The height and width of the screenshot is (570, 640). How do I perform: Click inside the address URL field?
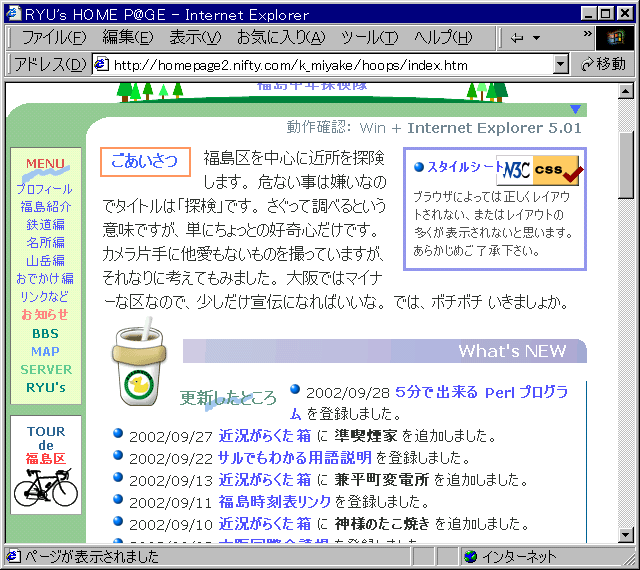[330, 65]
